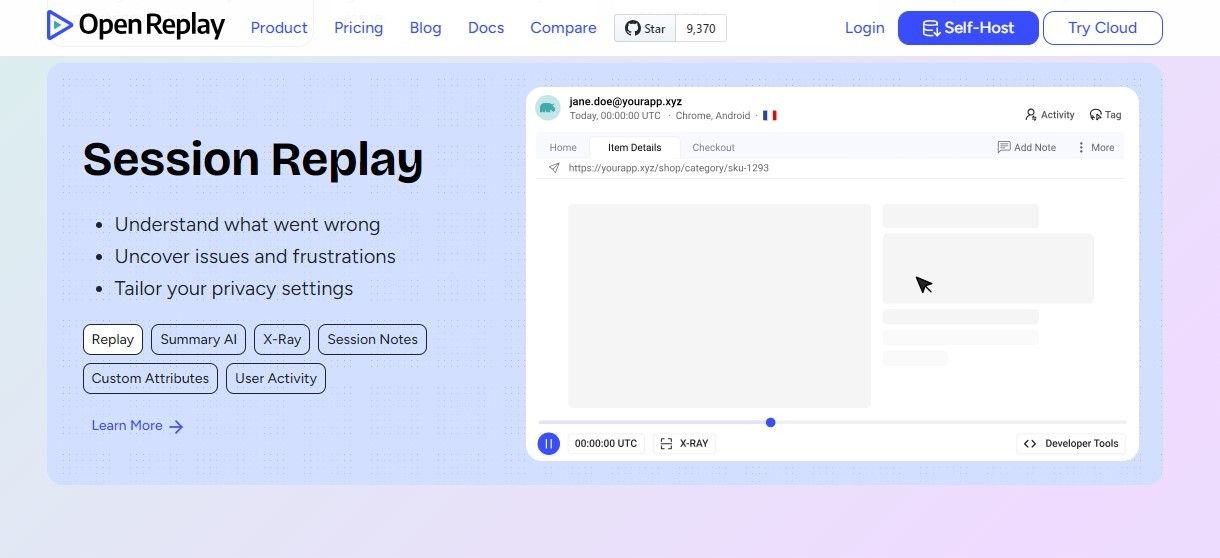Click the 9,370 star count
This screenshot has width=1220, height=558.
click(x=701, y=28)
